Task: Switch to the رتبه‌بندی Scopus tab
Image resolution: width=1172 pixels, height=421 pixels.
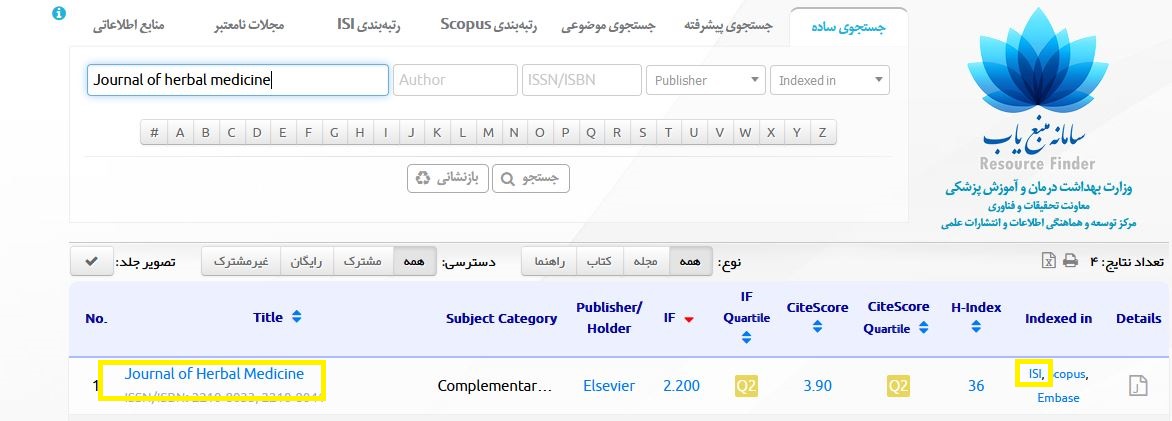Action: [489, 25]
